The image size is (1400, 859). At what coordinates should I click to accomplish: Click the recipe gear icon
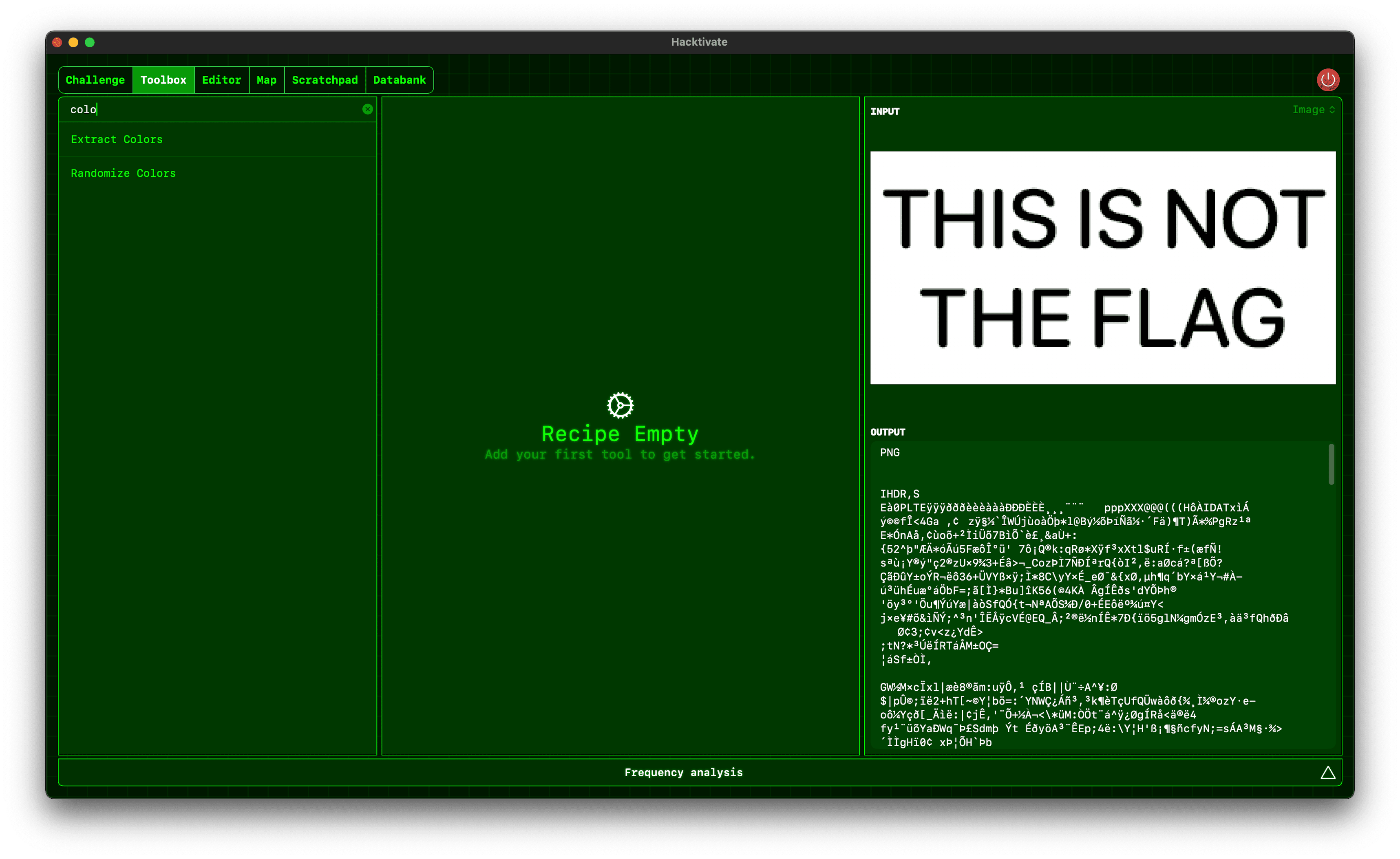click(x=620, y=405)
